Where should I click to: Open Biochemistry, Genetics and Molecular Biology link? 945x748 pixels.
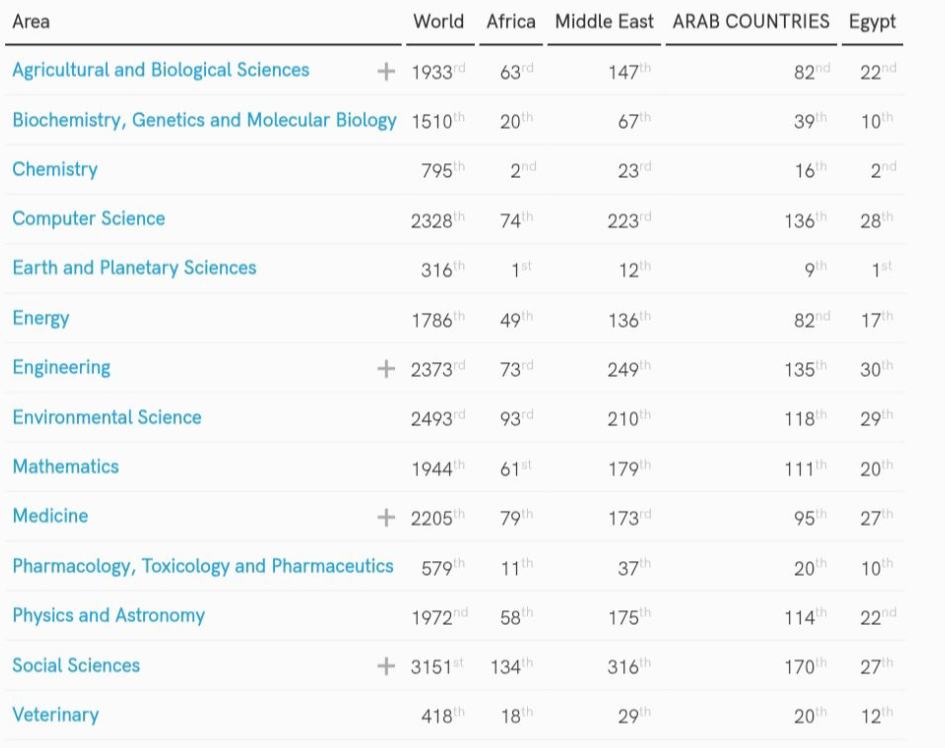click(x=204, y=120)
